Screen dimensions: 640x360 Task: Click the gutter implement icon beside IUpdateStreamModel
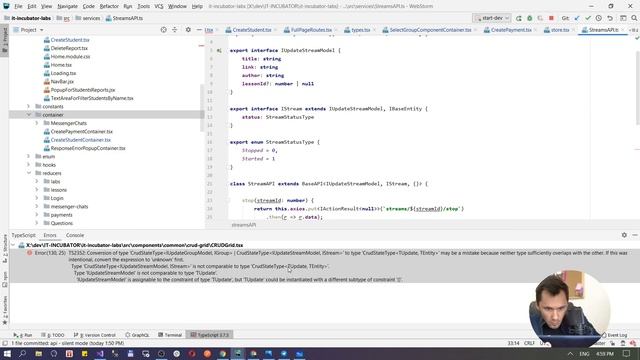click(x=219, y=51)
